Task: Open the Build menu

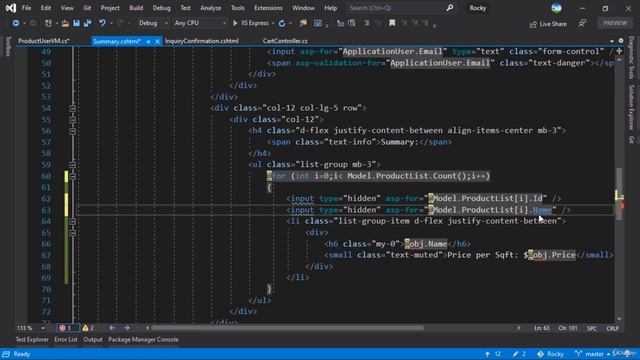Action: [136, 8]
